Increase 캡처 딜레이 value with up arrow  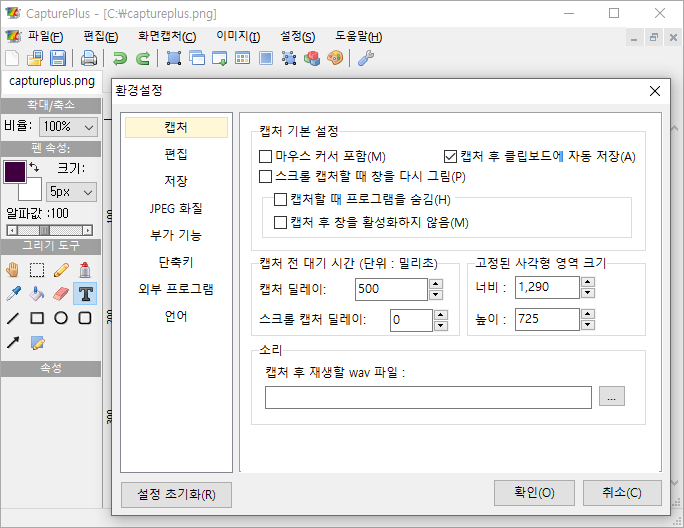435,284
